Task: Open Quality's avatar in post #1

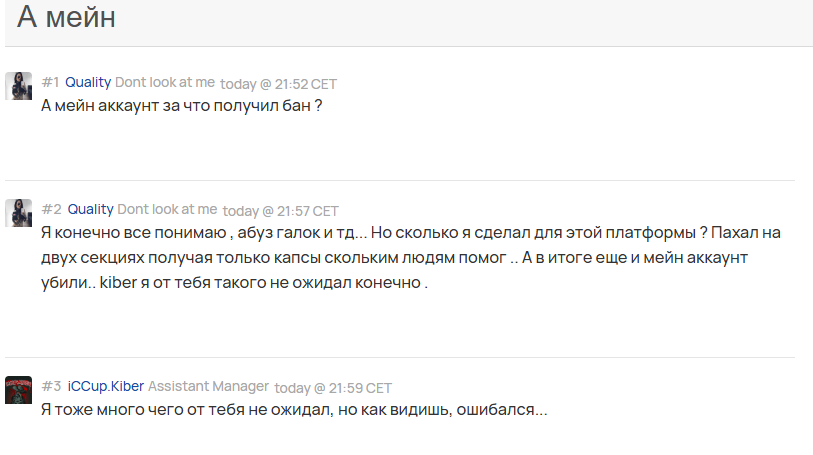Action: 19,86
